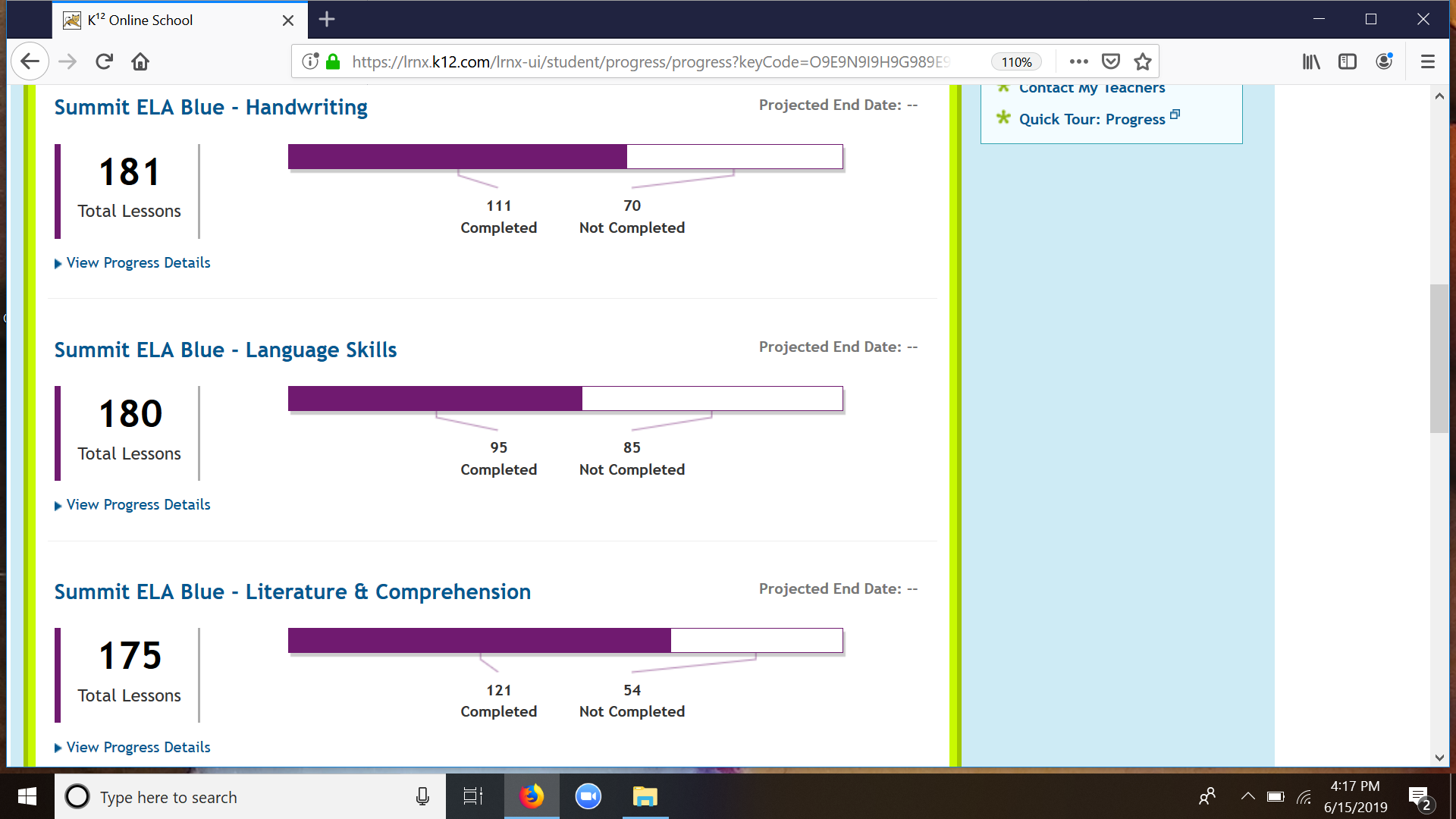The height and width of the screenshot is (819, 1456).
Task: Open Summit ELA Blue - Literature & Comprehension course
Action: 293,591
